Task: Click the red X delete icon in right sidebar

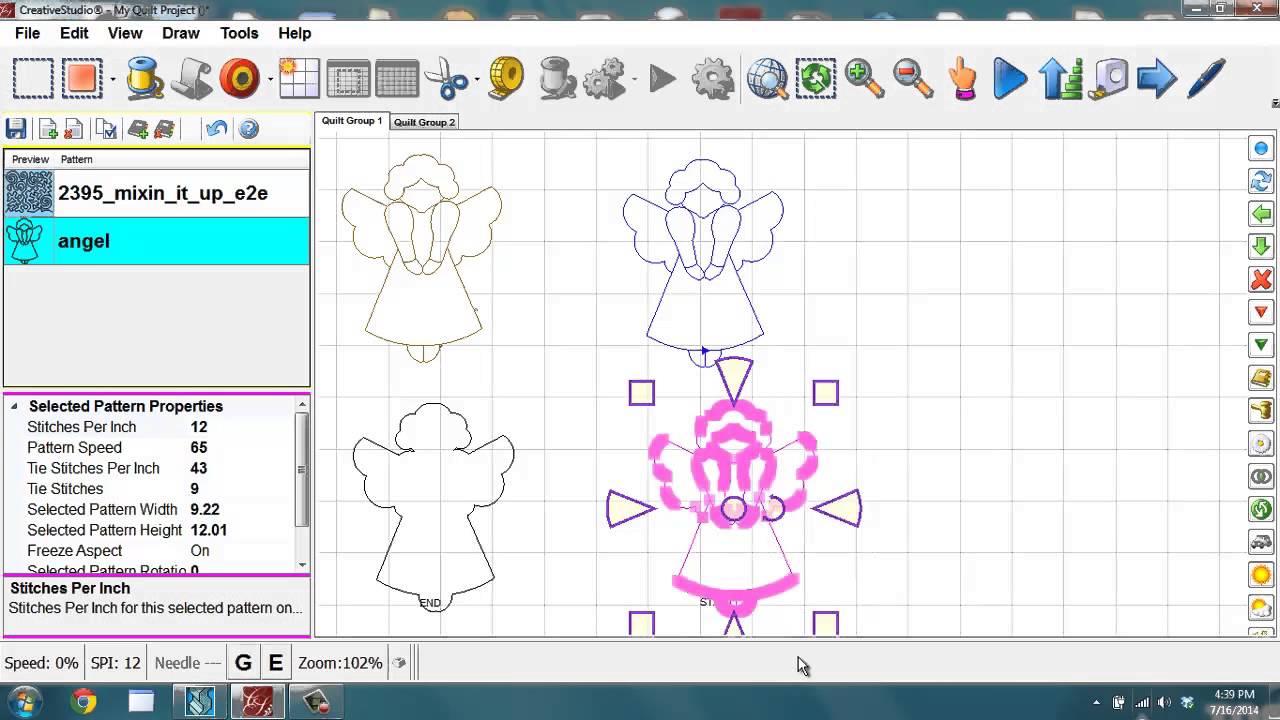Action: (x=1260, y=279)
